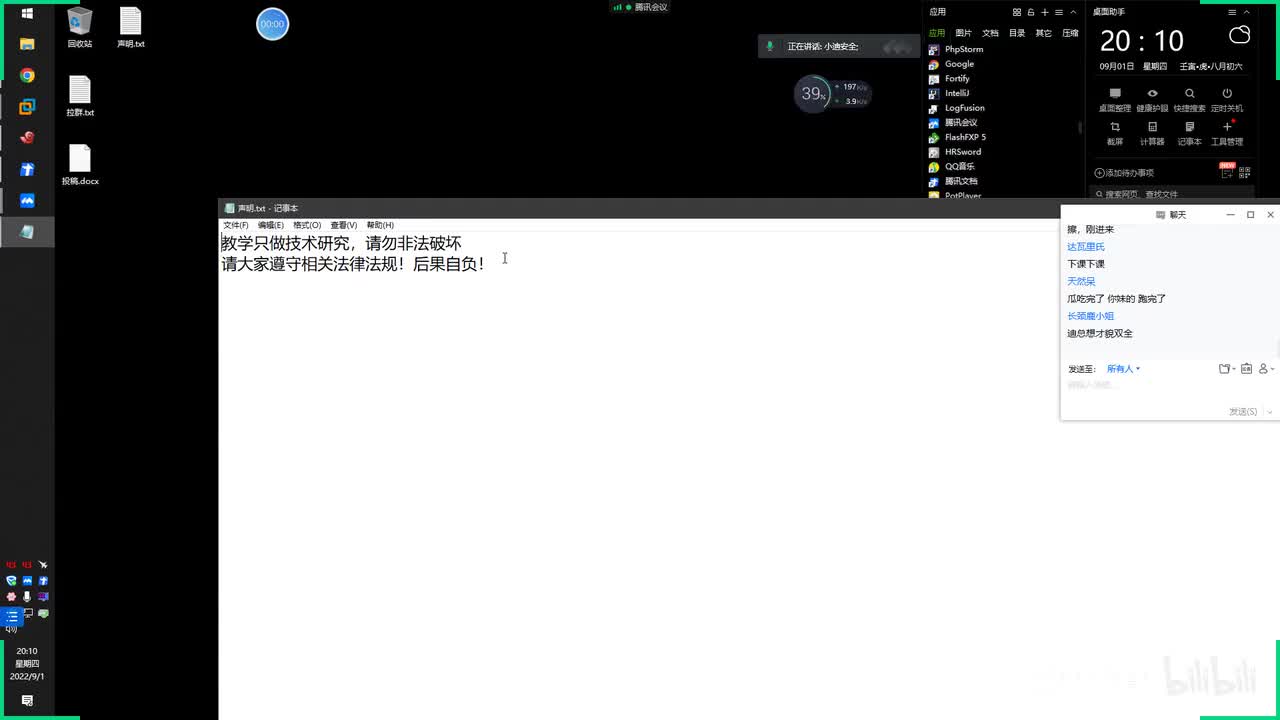1280x720 pixels.
Task: Launch PhpStorm from the app list
Action: click(956, 49)
